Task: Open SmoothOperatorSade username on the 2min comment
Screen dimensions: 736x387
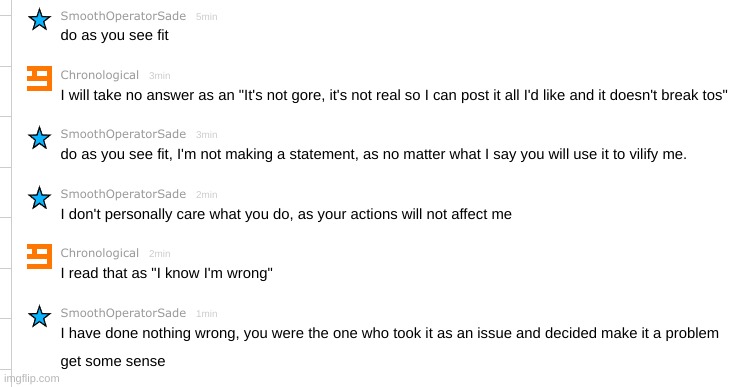Action: pyautogui.click(x=123, y=194)
